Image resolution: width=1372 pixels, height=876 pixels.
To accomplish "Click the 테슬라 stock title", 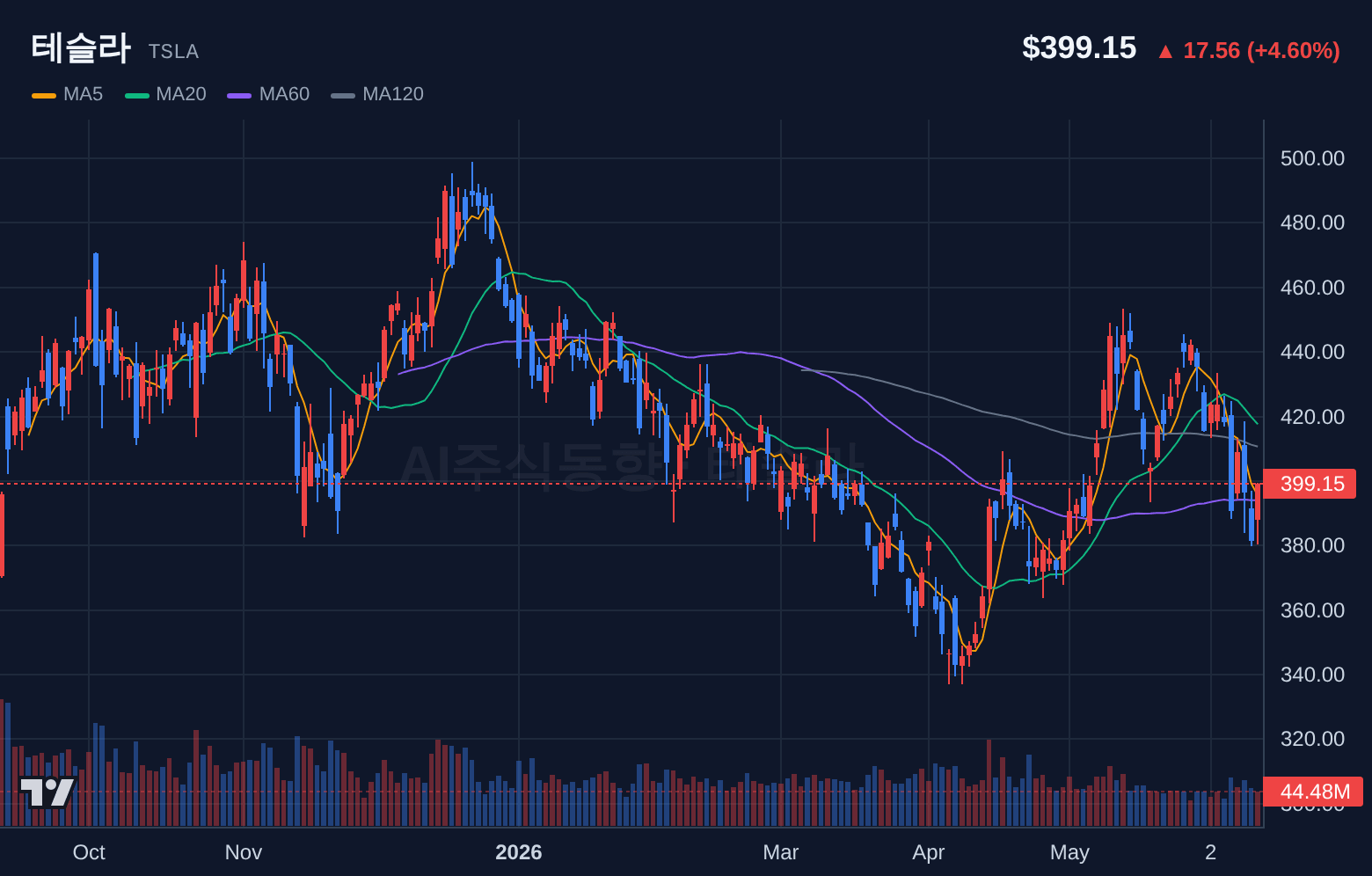I will coord(81,47).
